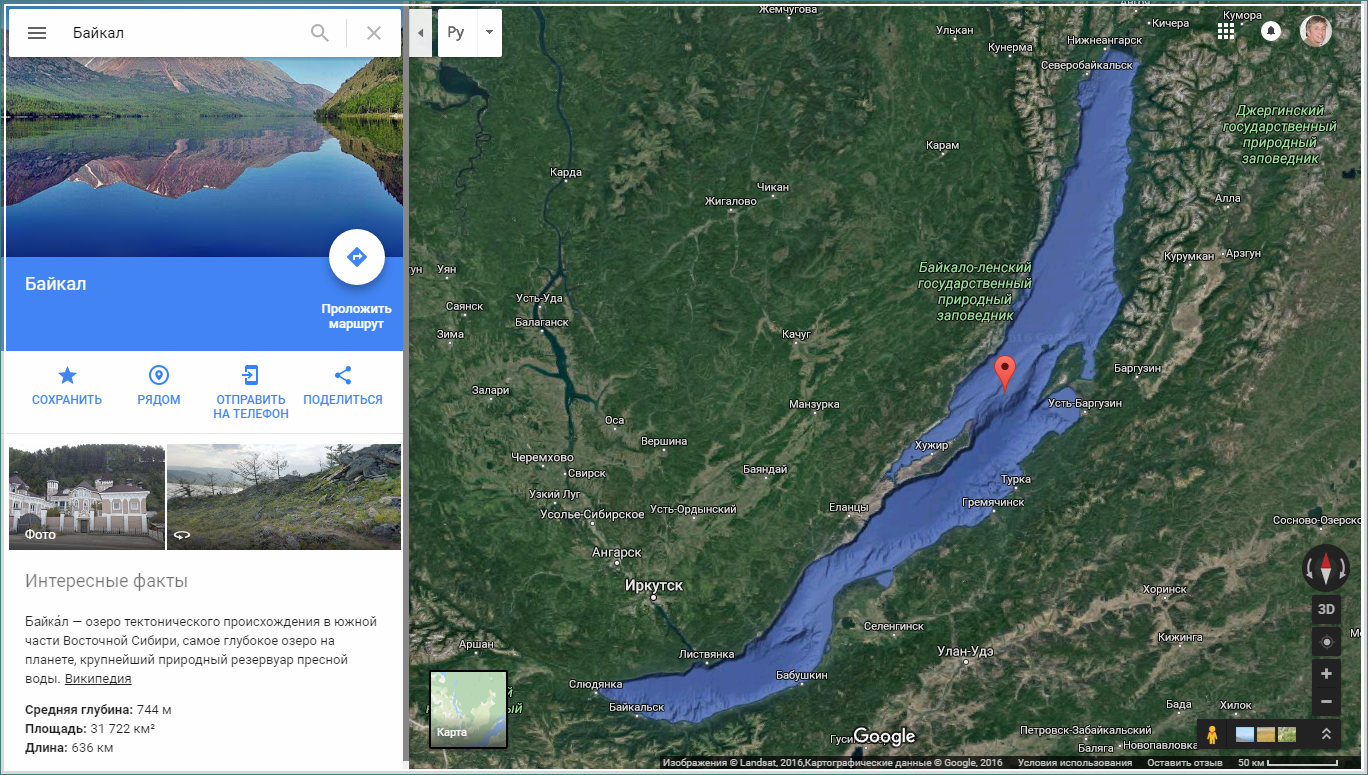Image resolution: width=1368 pixels, height=775 pixels.
Task: Open the hamburger main menu
Action: coord(37,33)
